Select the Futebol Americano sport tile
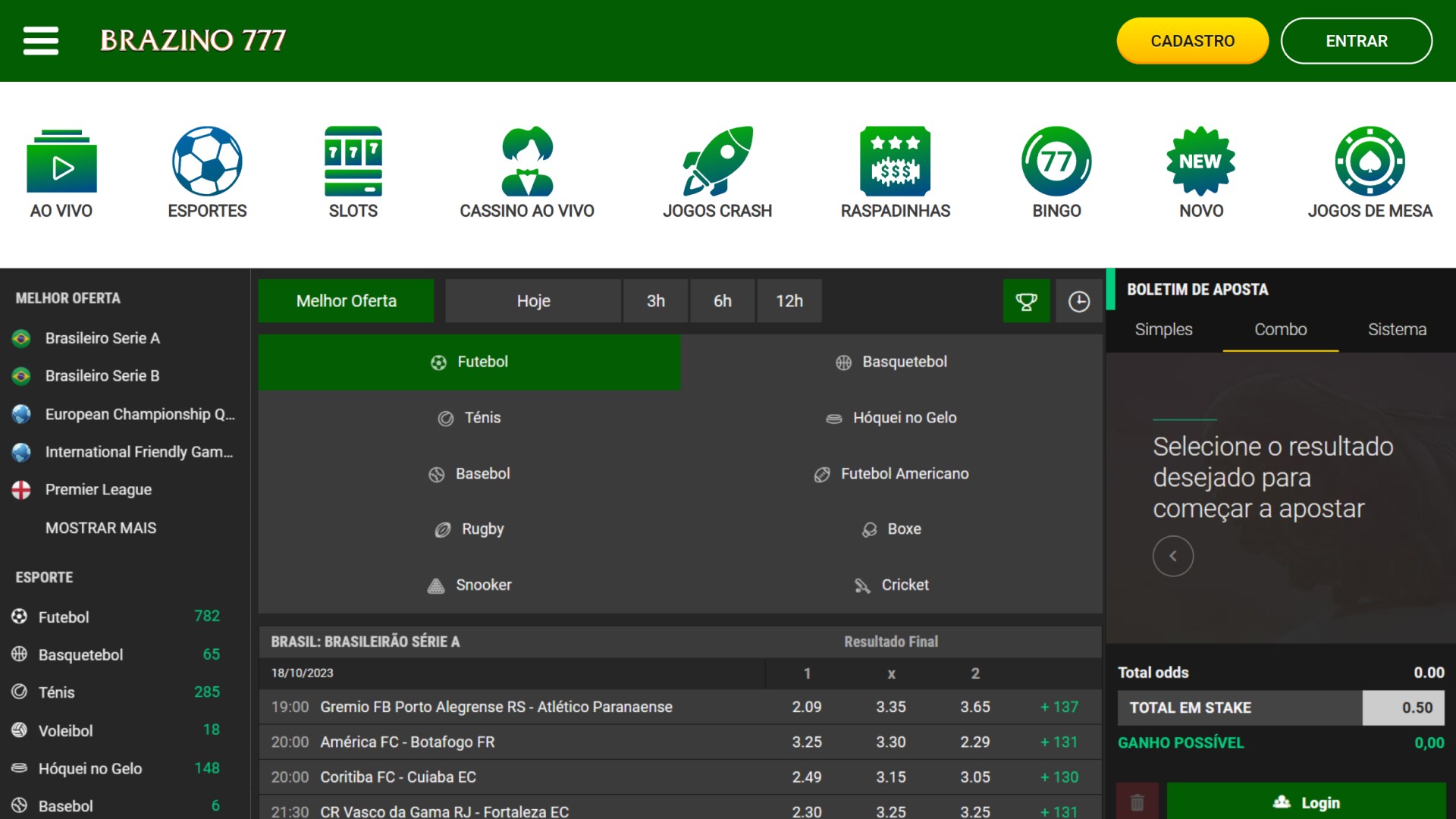 tap(891, 474)
